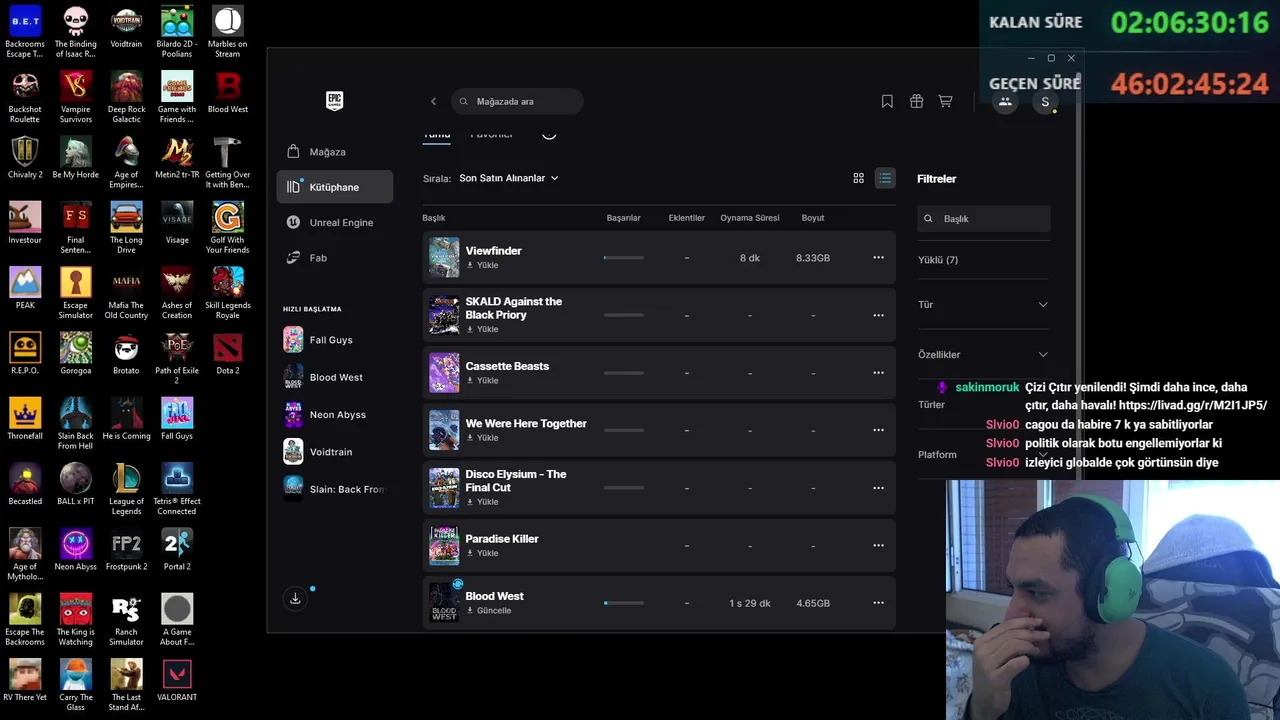Screen dimensions: 1280x720
Task: Select Brotato desktop icon
Action: click(x=126, y=354)
